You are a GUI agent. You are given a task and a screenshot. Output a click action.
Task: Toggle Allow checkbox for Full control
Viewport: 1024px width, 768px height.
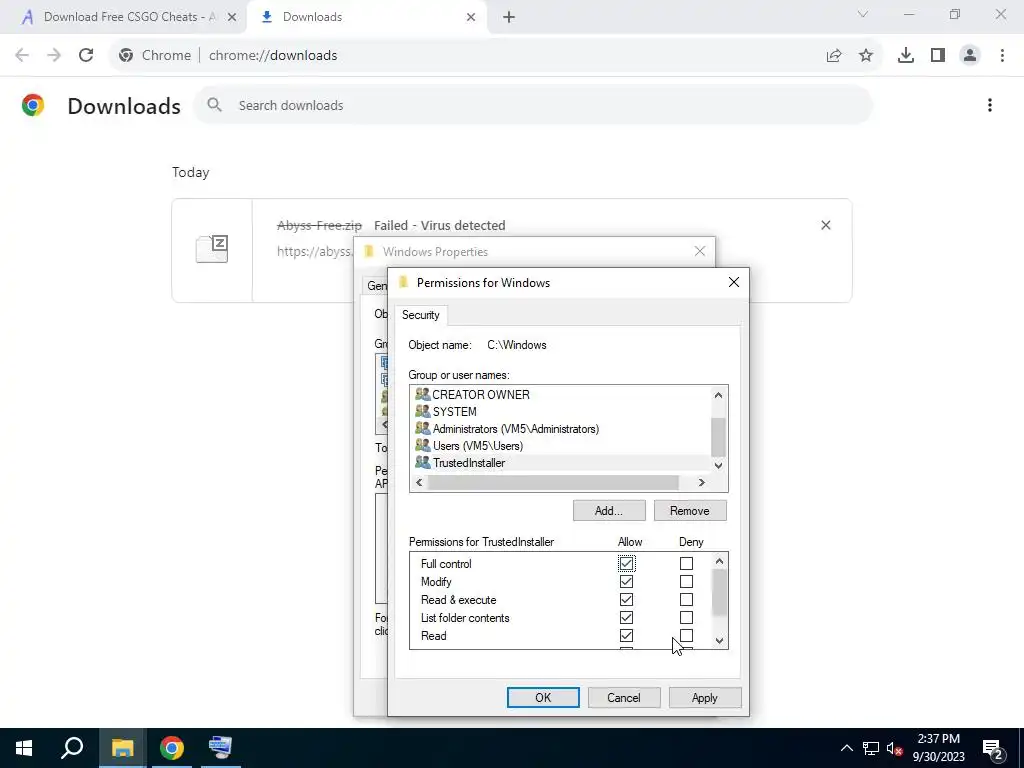626,563
